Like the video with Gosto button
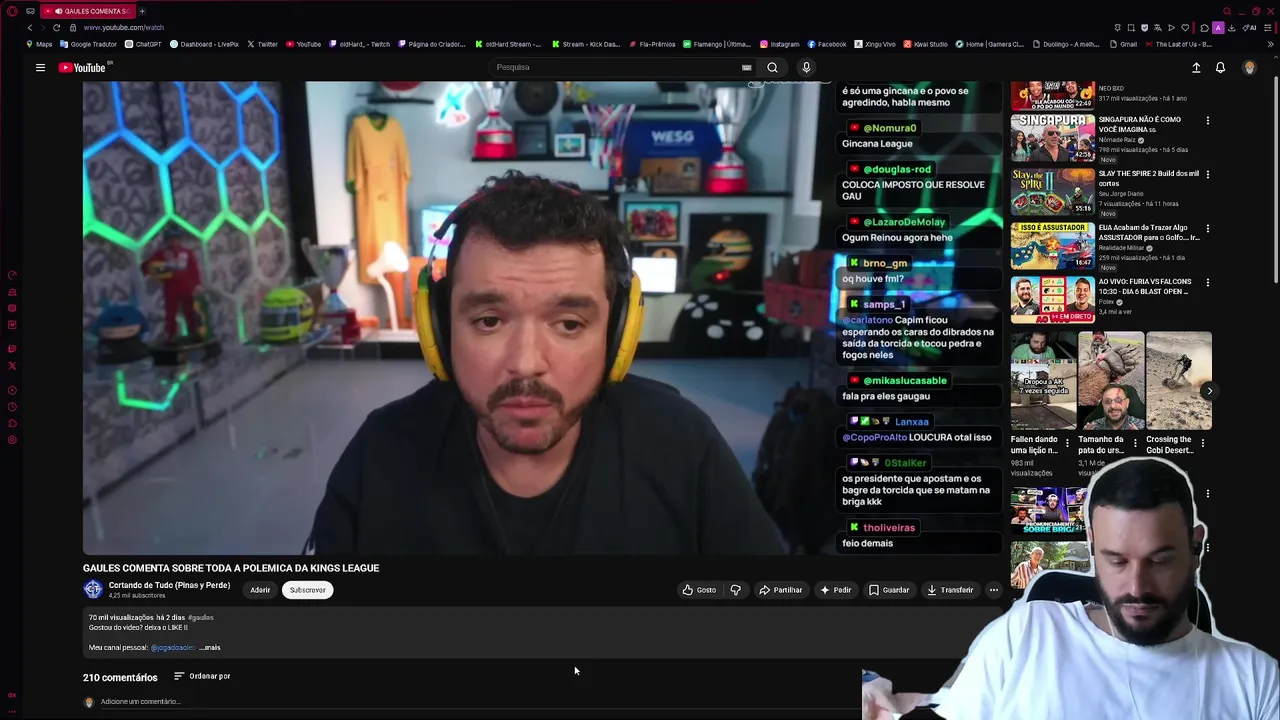 (699, 590)
